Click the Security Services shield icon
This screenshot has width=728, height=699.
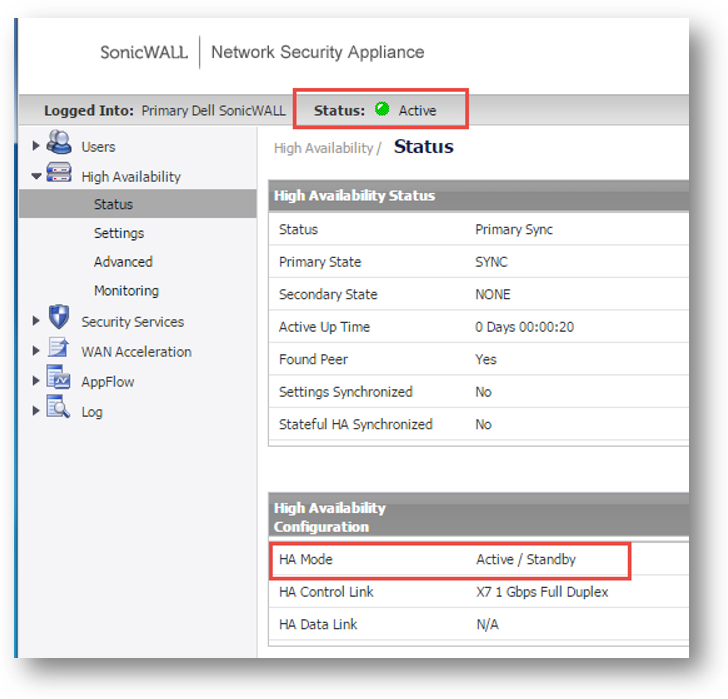coord(59,320)
